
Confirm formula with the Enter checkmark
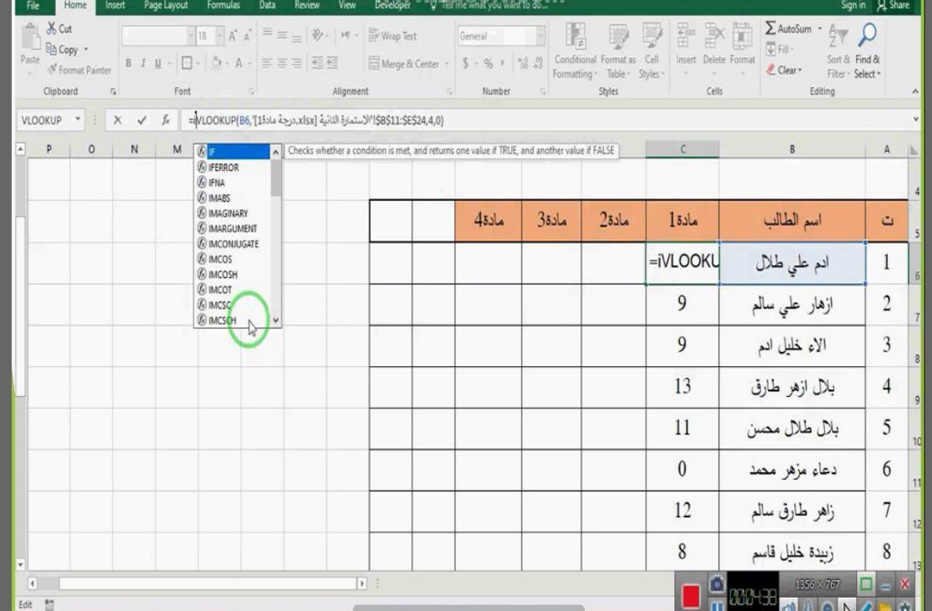pyautogui.click(x=142, y=120)
